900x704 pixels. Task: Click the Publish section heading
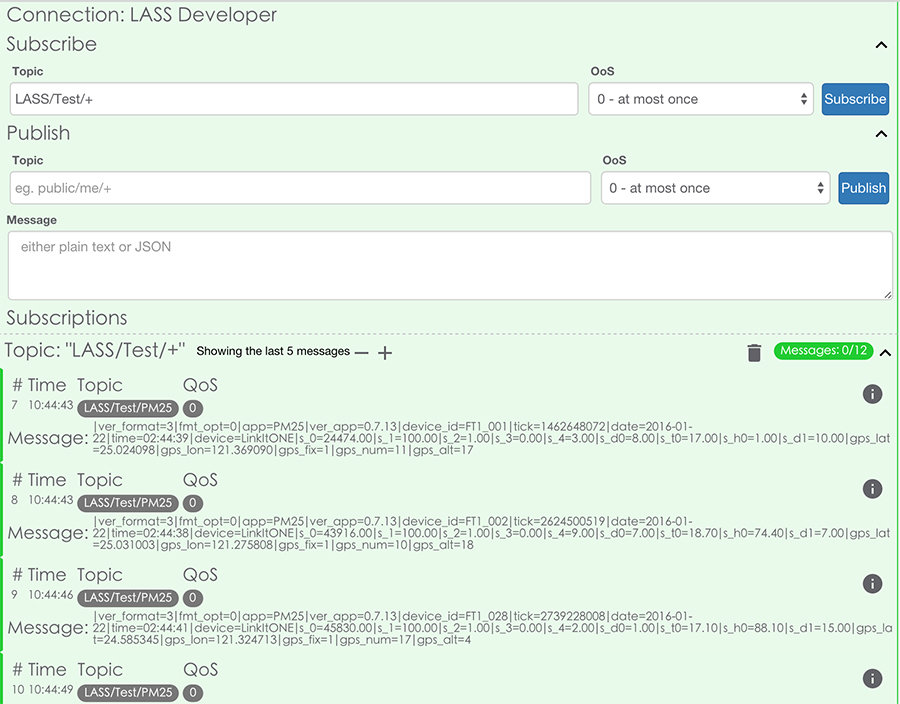click(x=38, y=133)
